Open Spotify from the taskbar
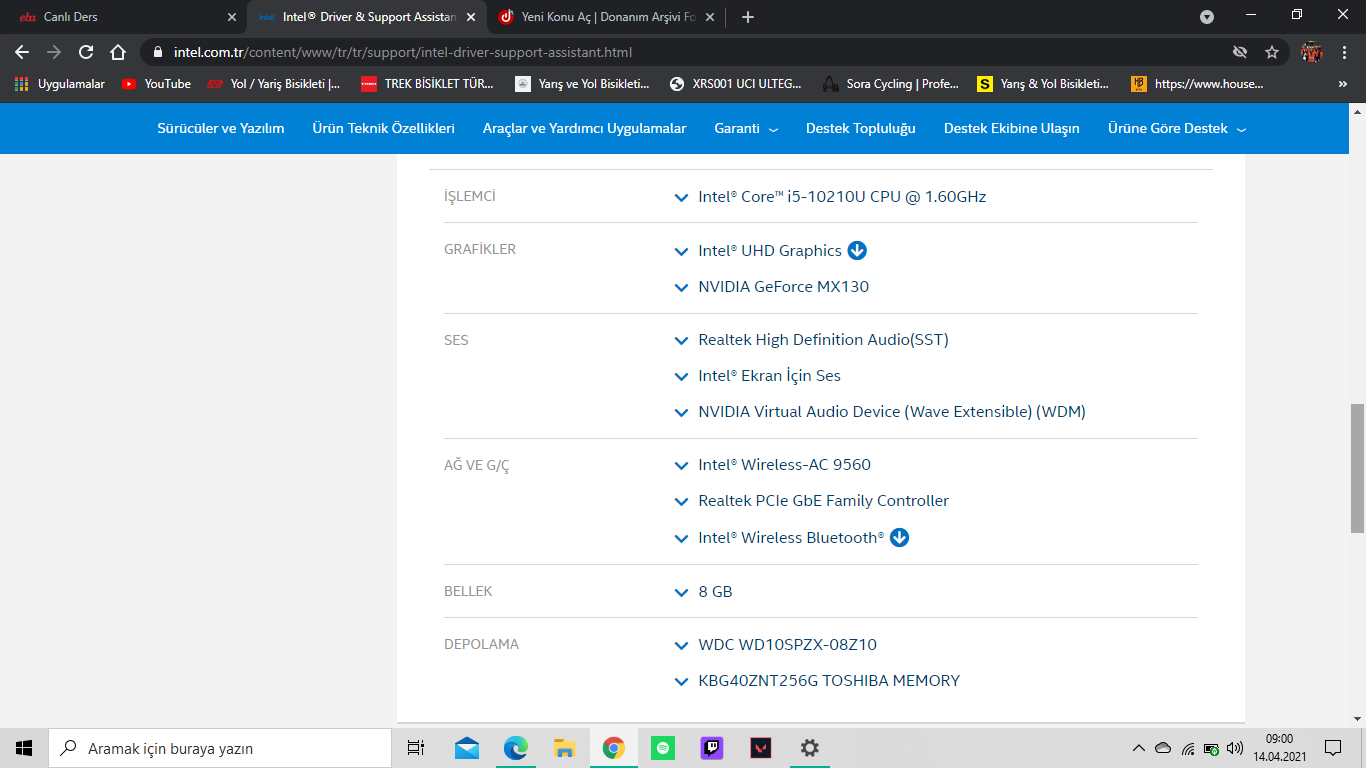This screenshot has width=1366, height=768. tap(663, 748)
